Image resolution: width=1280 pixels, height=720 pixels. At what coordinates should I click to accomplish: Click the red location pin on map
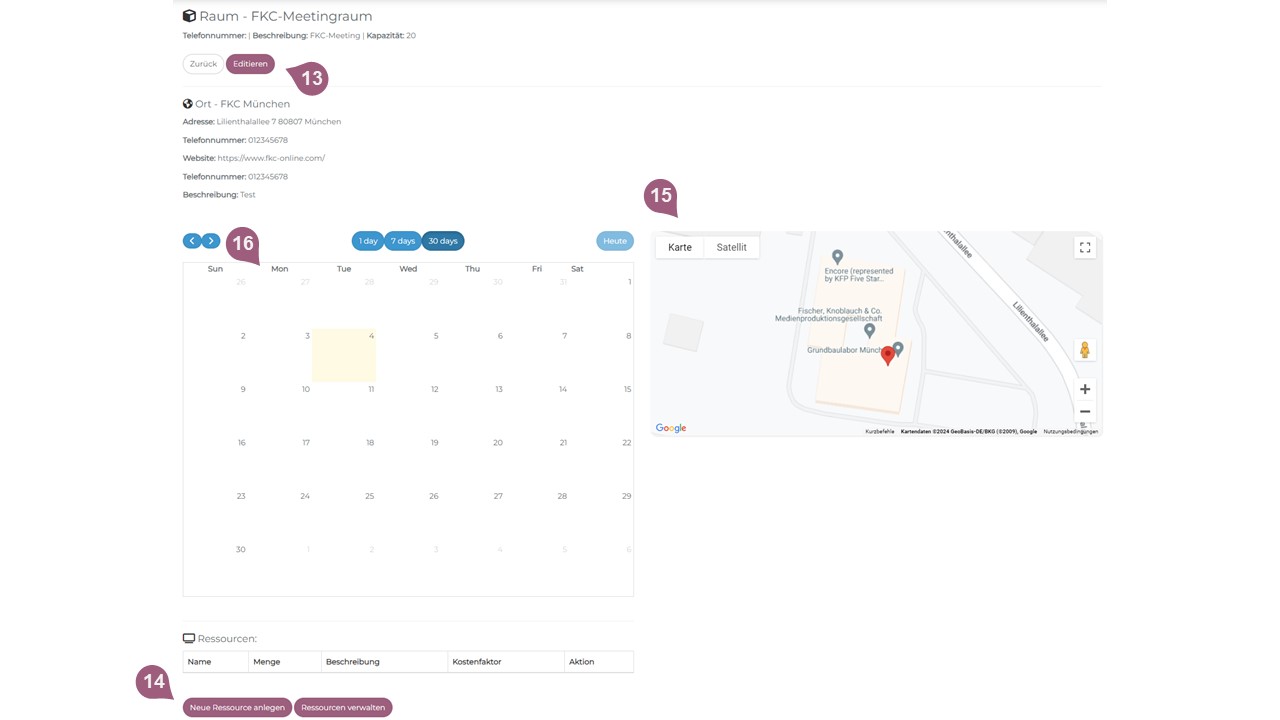887,357
